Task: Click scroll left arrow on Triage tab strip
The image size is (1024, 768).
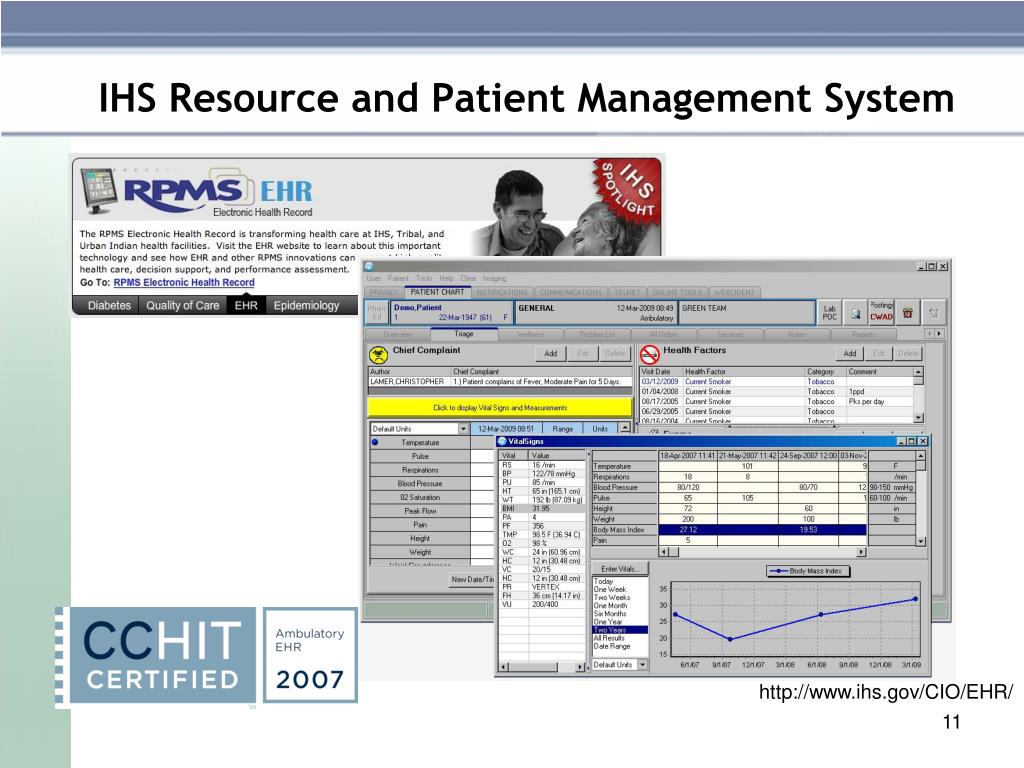Action: 930,334
